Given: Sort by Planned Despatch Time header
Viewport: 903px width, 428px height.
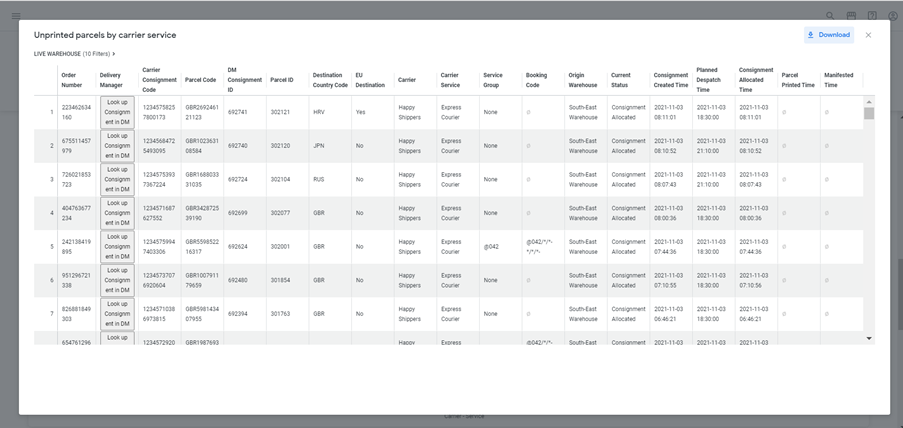Looking at the screenshot, I should (708, 80).
